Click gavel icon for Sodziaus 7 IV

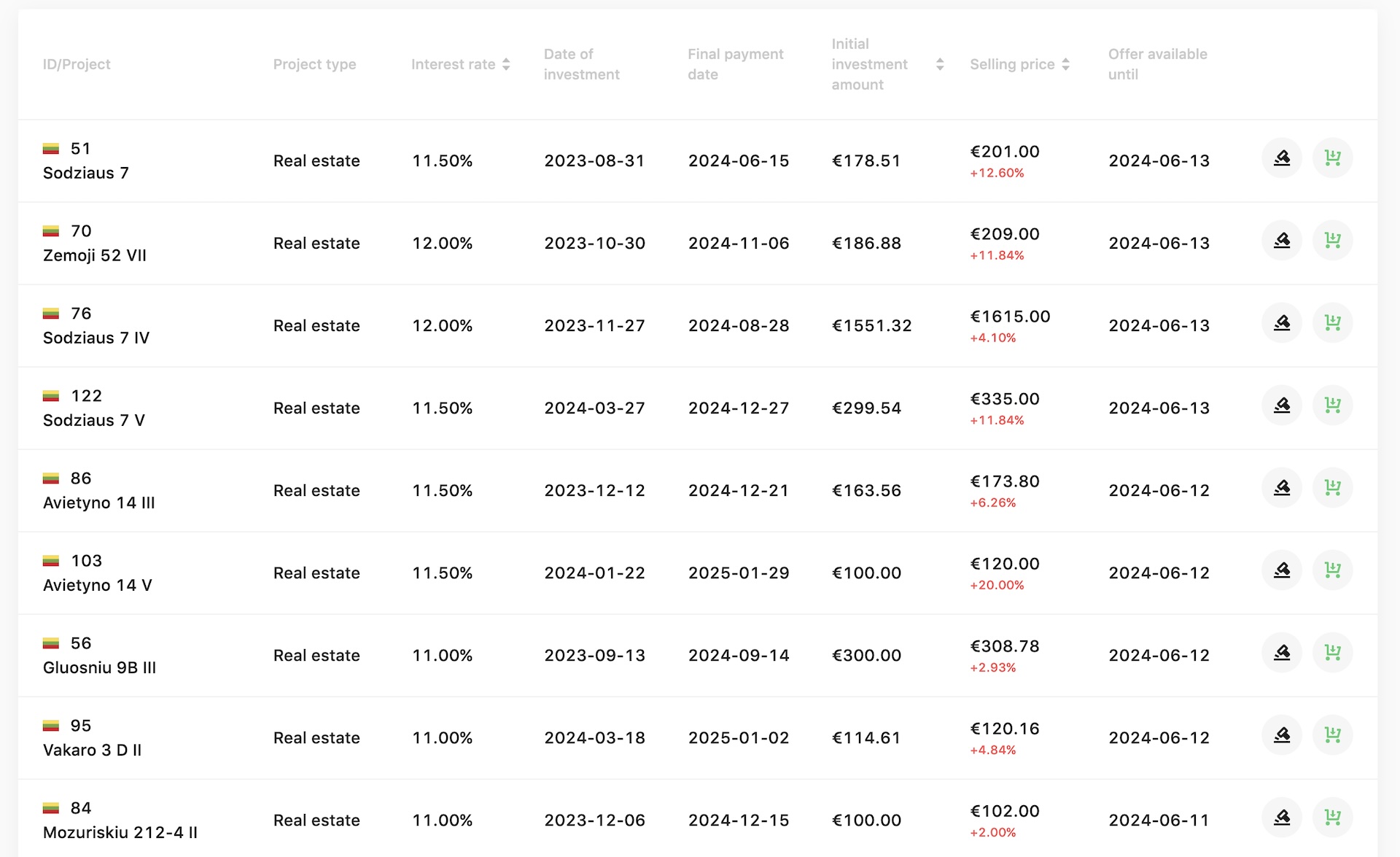click(x=1281, y=323)
